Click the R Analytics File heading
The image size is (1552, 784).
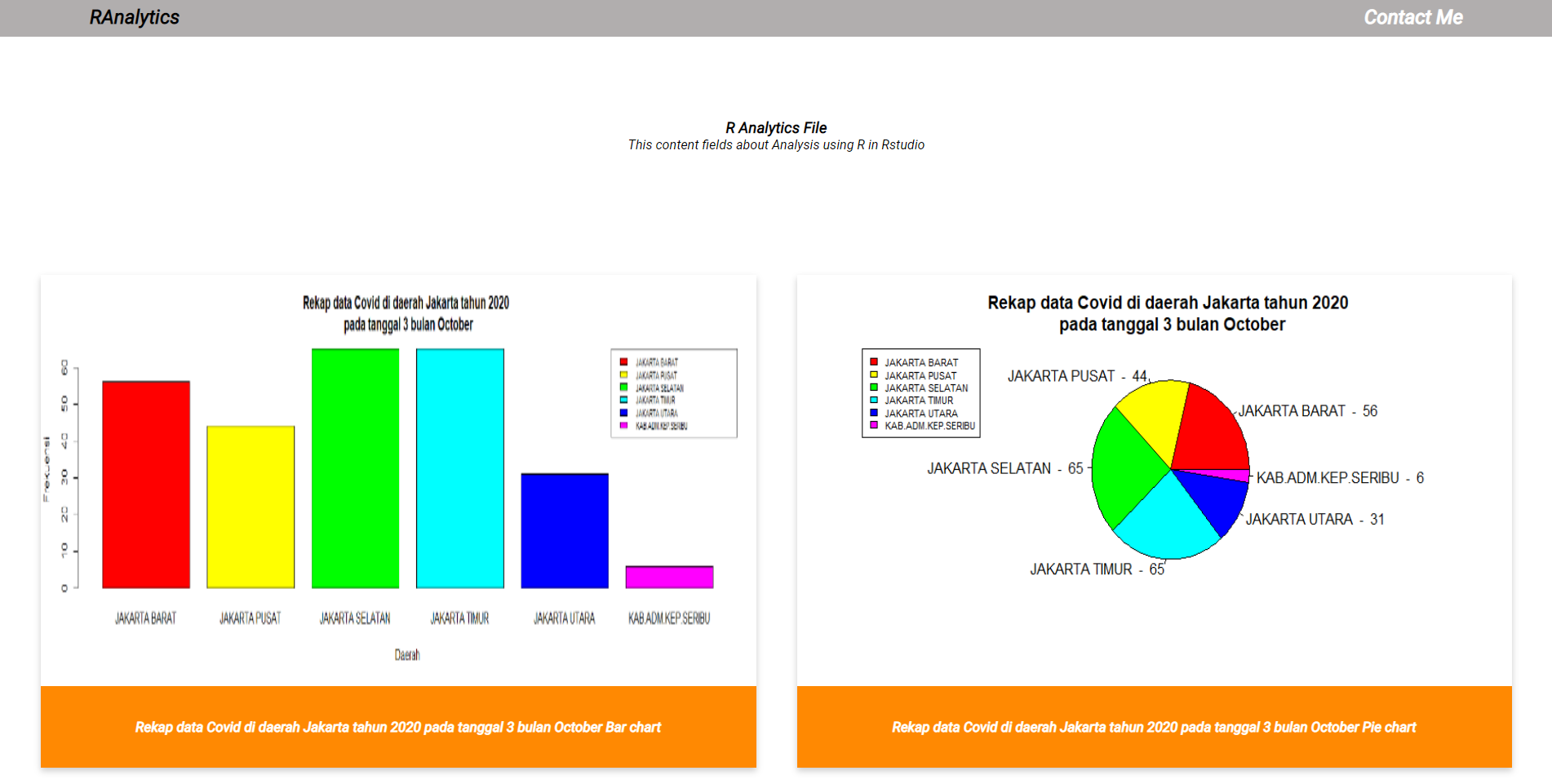(776, 127)
